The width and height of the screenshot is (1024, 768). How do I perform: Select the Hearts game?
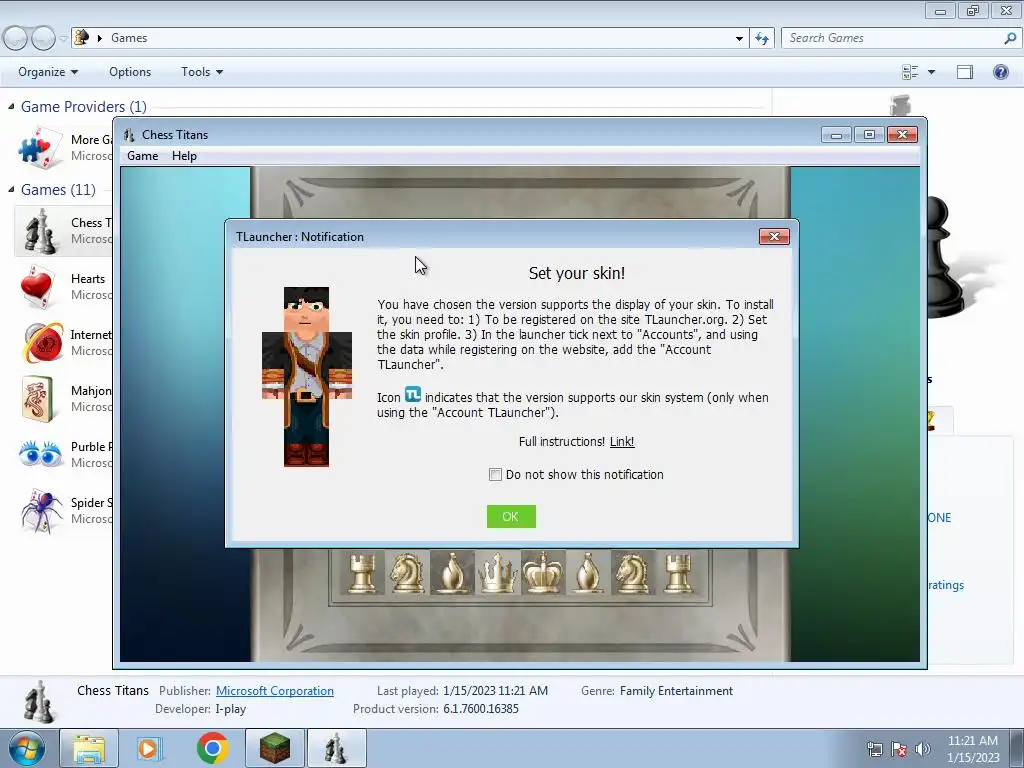pyautogui.click(x=64, y=287)
